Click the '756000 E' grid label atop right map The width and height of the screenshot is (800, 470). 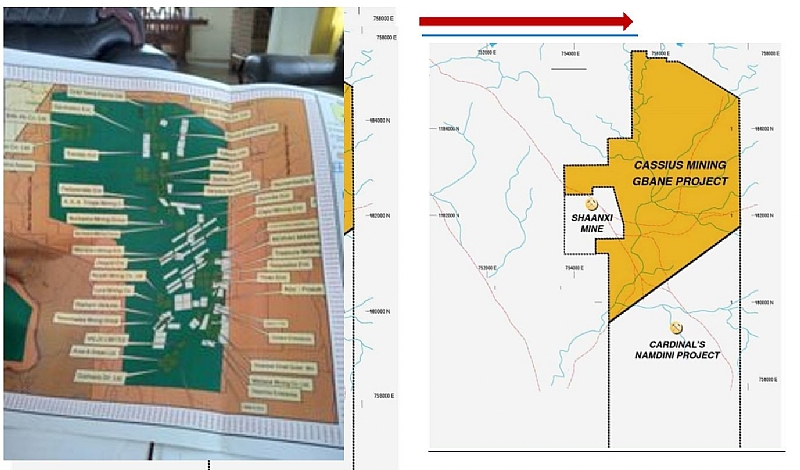[660, 53]
